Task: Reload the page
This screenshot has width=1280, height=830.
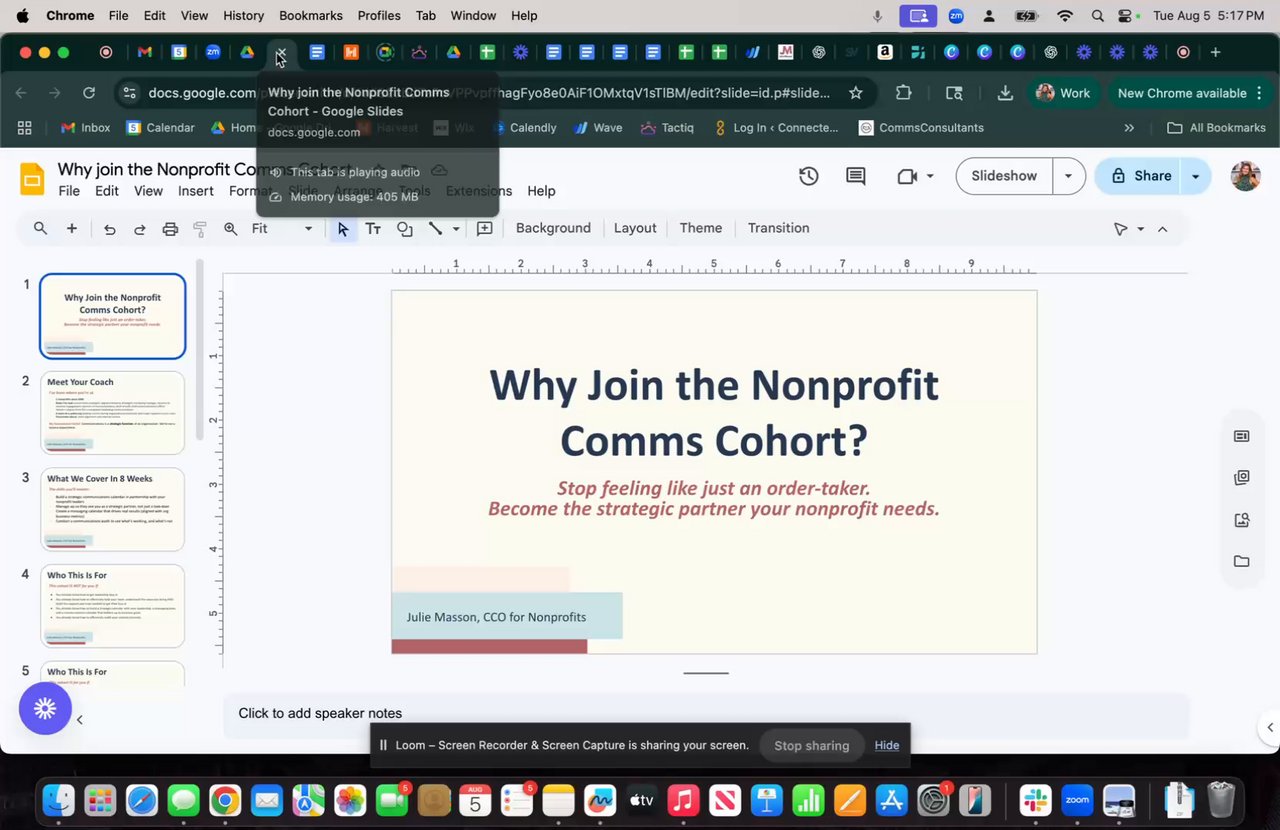Action: (x=89, y=93)
